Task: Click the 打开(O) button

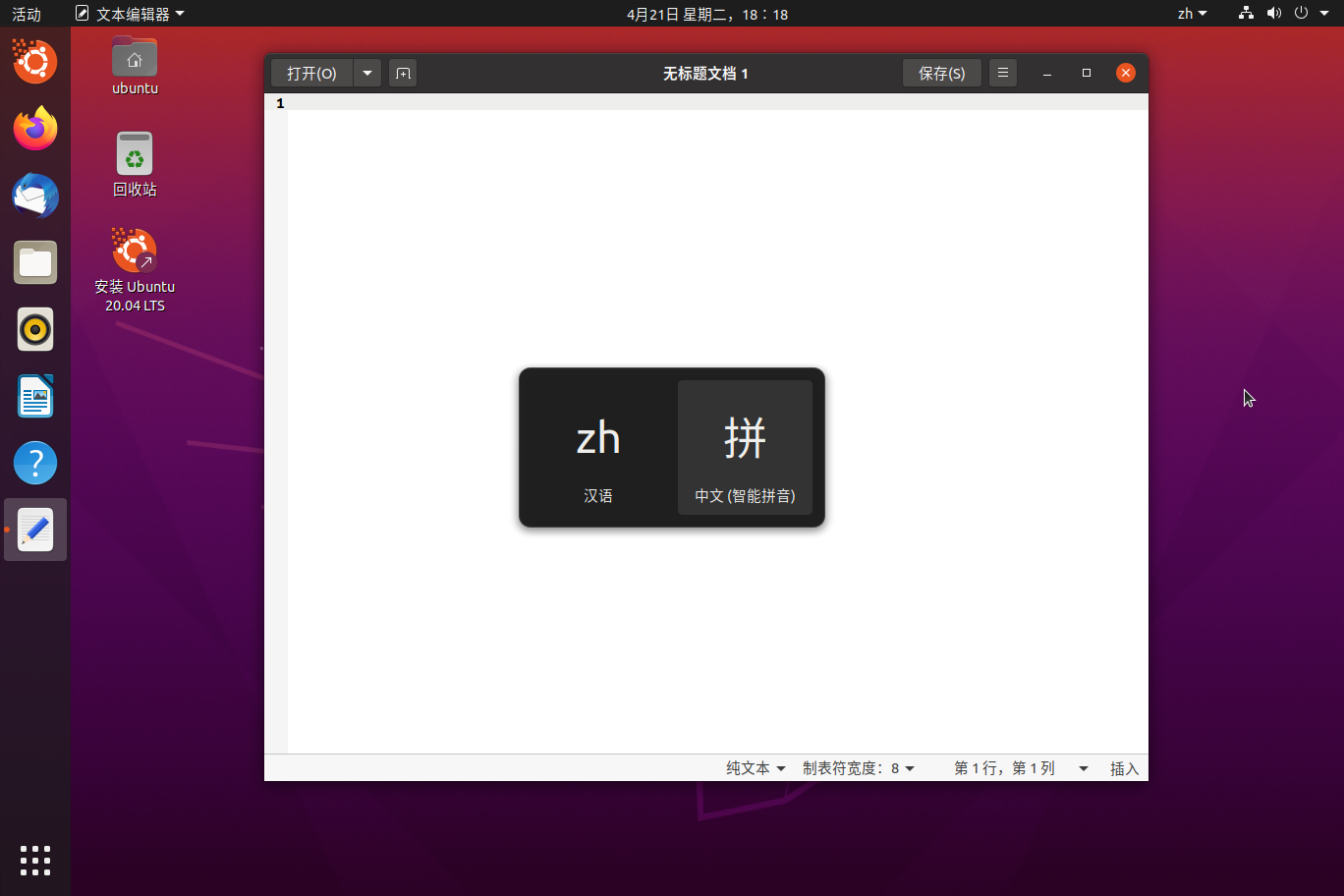Action: tap(311, 74)
